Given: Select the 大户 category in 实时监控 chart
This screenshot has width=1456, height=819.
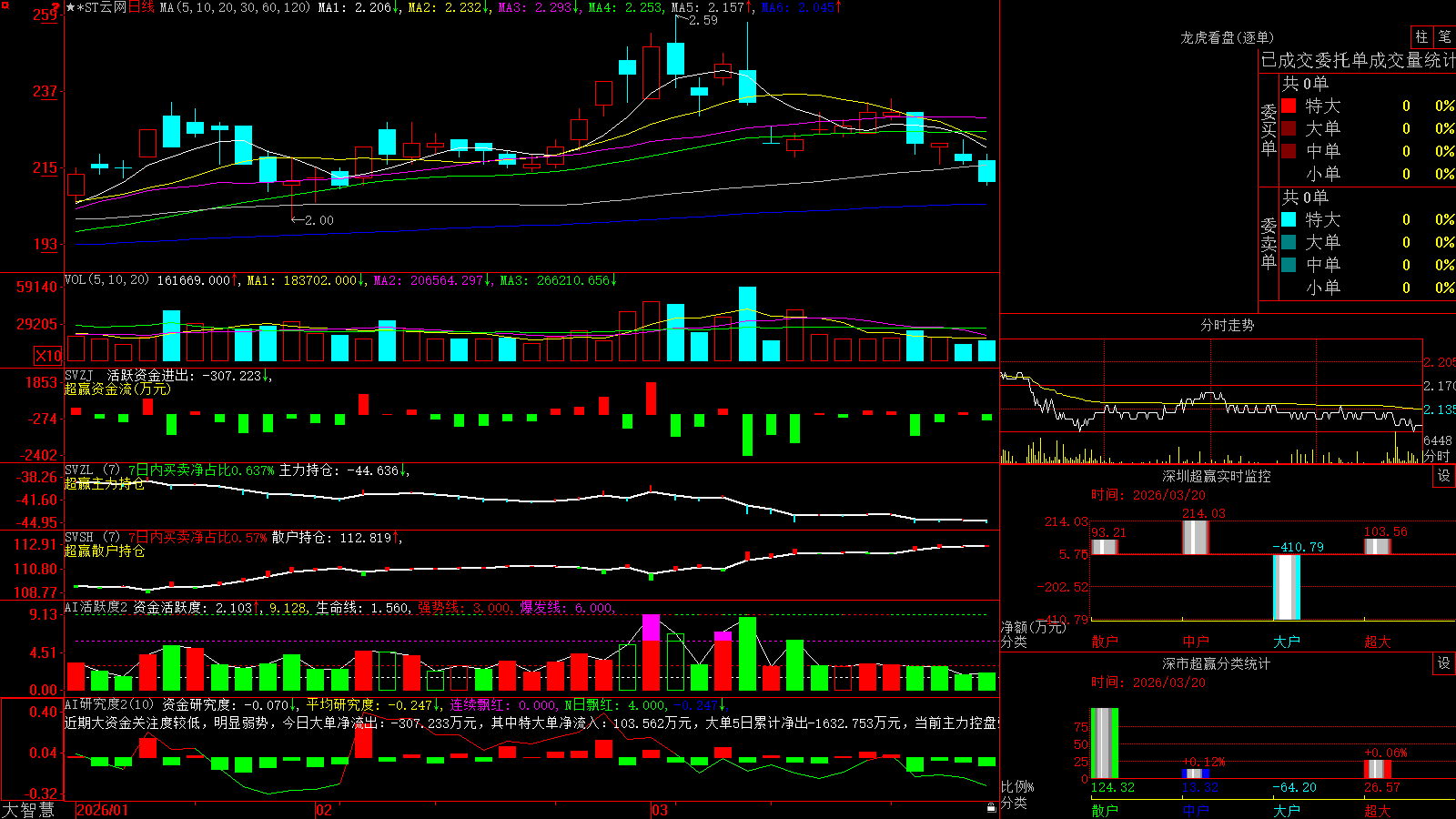Looking at the screenshot, I should point(1286,642).
